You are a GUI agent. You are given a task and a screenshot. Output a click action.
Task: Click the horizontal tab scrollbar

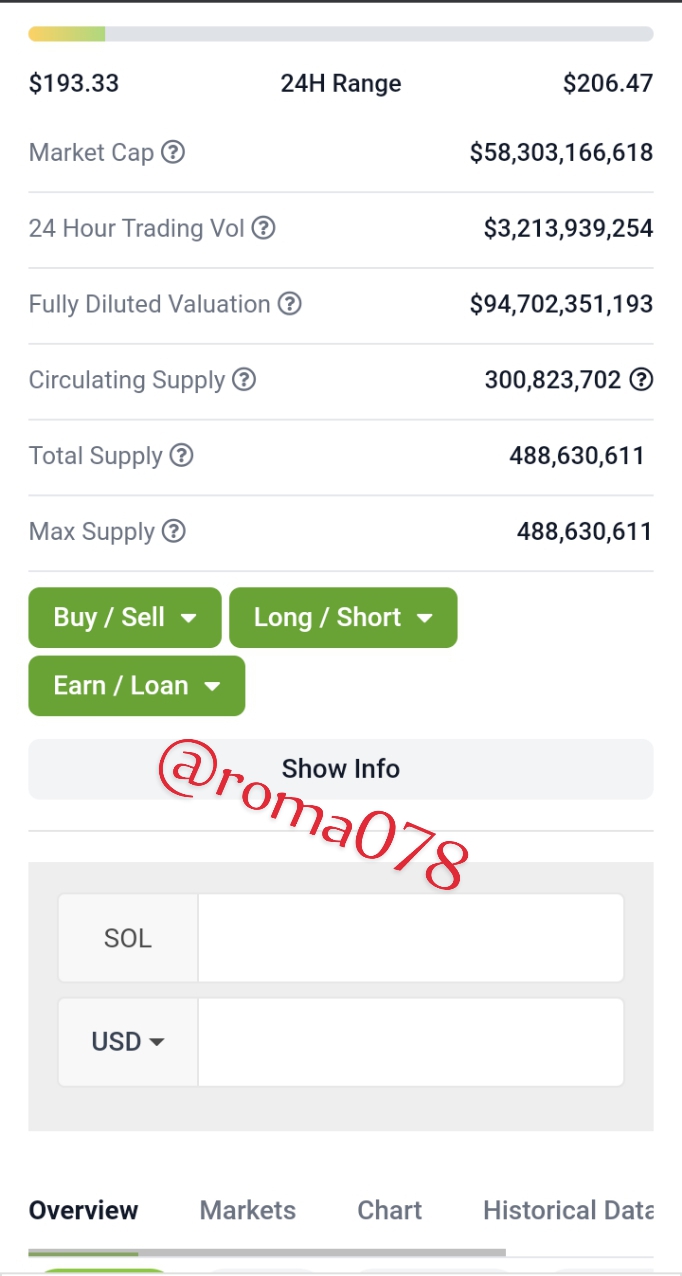point(267,1252)
